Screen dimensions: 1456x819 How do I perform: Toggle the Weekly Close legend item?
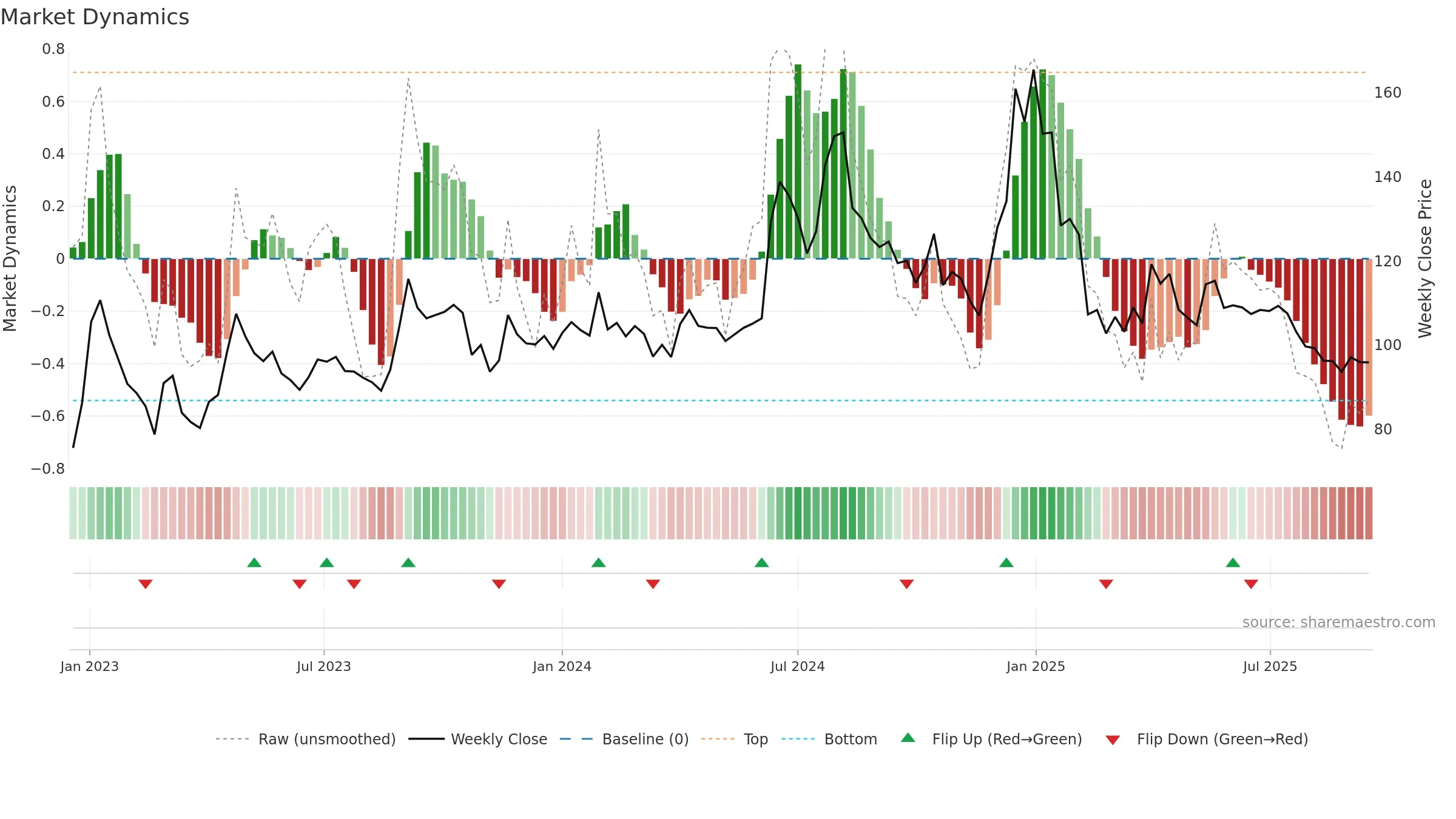coord(478,739)
